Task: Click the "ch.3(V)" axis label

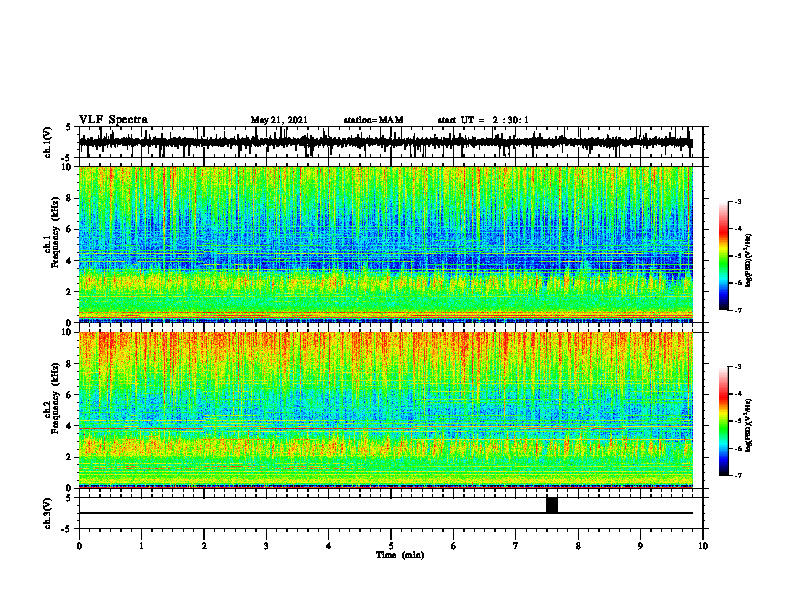Action: click(48, 513)
